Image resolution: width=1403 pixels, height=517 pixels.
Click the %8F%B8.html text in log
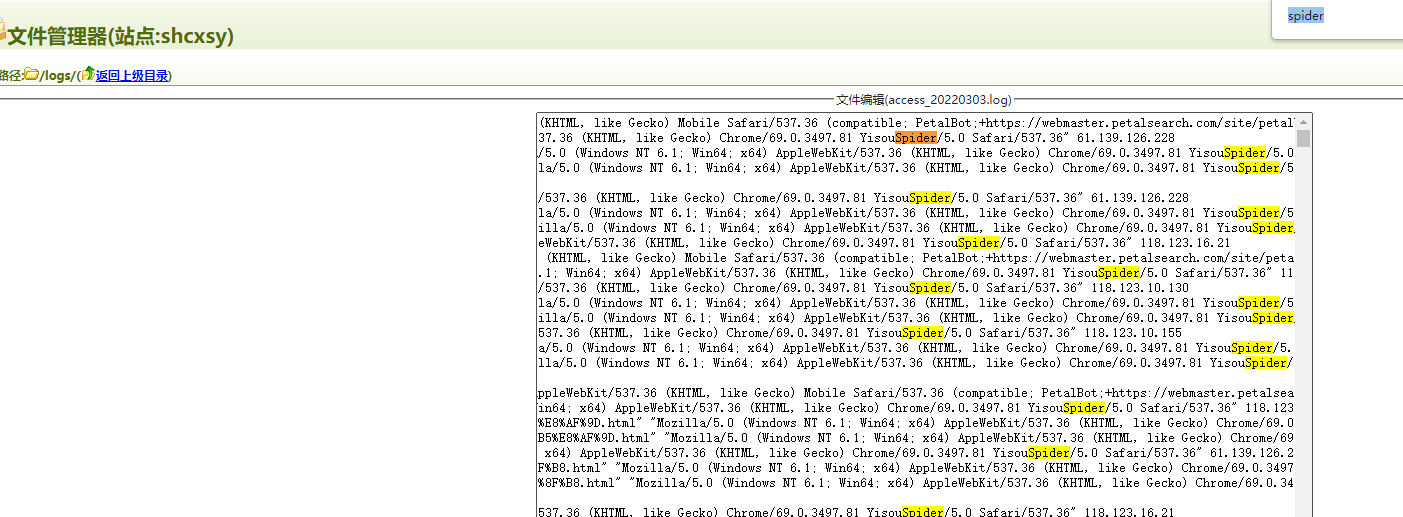[574, 483]
